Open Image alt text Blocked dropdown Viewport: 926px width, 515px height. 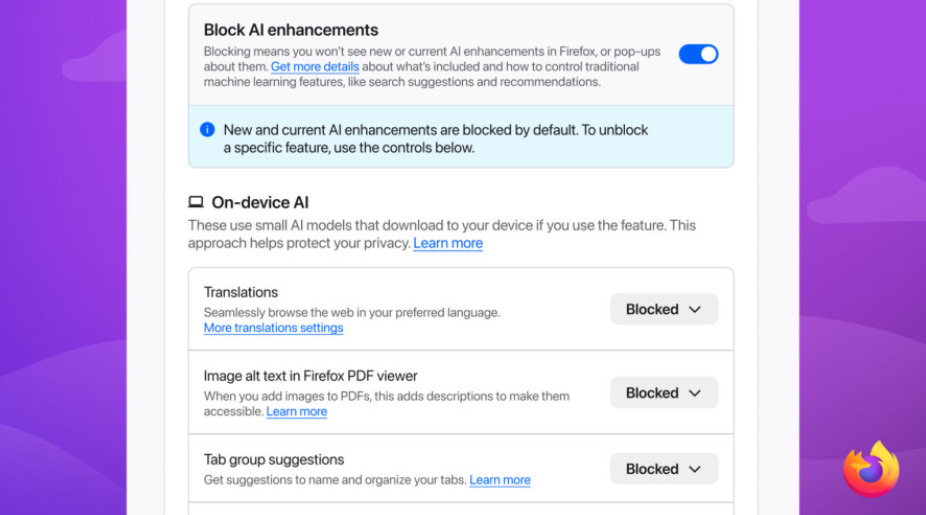pyautogui.click(x=664, y=393)
